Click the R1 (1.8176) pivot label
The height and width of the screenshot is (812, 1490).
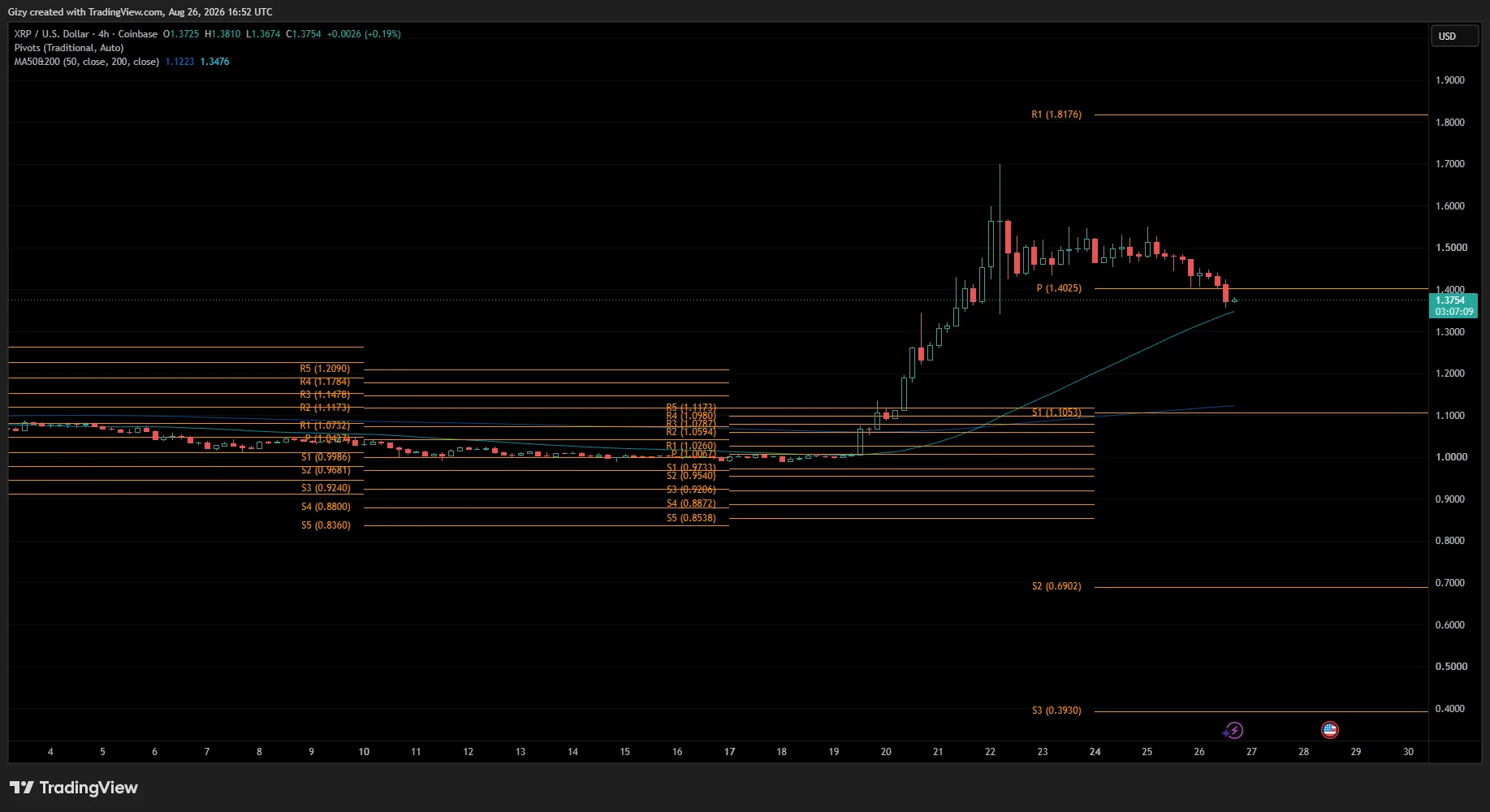(x=1056, y=114)
